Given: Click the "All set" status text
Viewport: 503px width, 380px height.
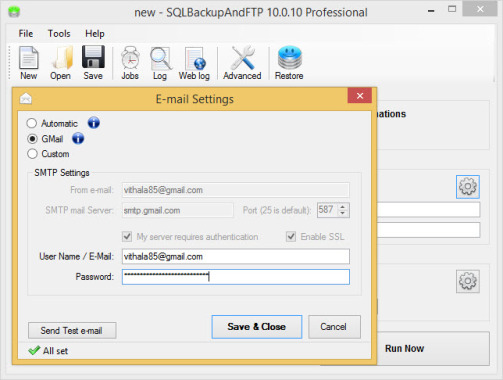Looking at the screenshot, I should (x=55, y=351).
